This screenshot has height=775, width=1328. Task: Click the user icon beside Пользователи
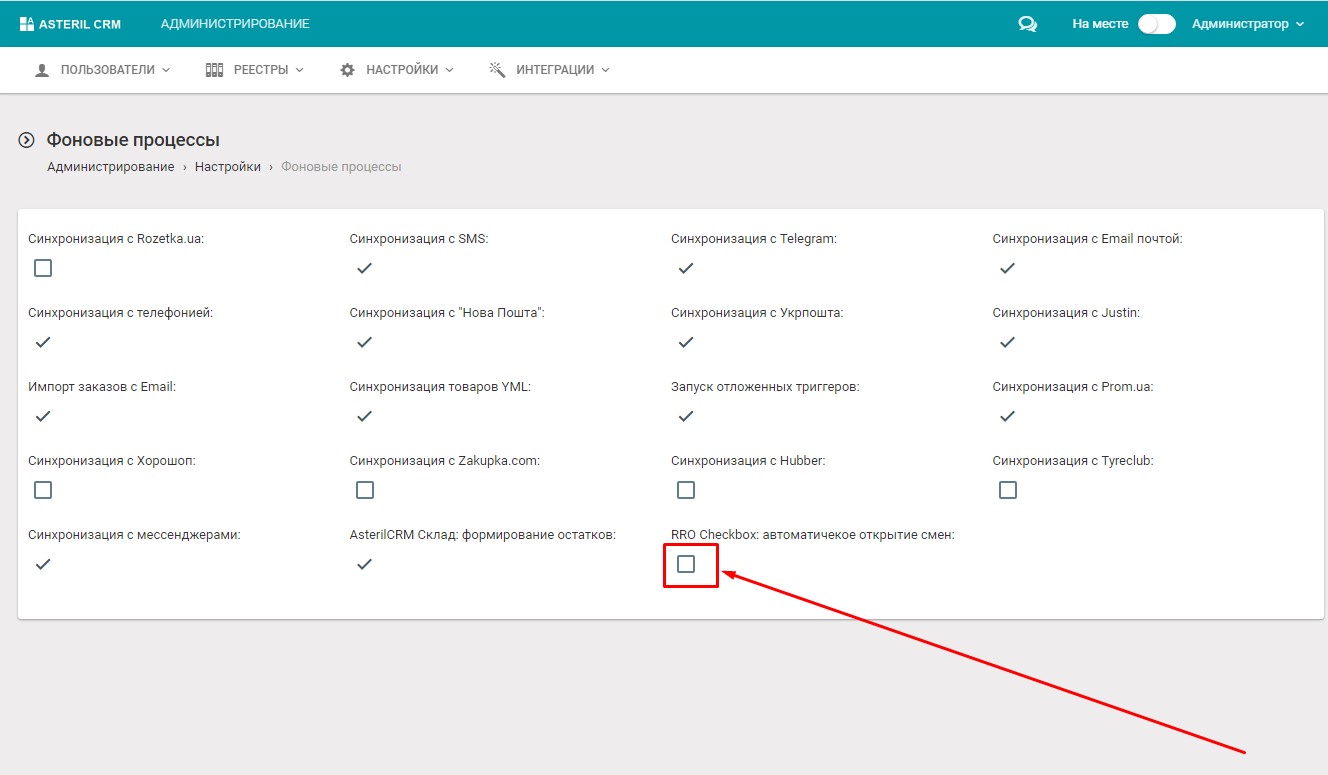point(42,70)
